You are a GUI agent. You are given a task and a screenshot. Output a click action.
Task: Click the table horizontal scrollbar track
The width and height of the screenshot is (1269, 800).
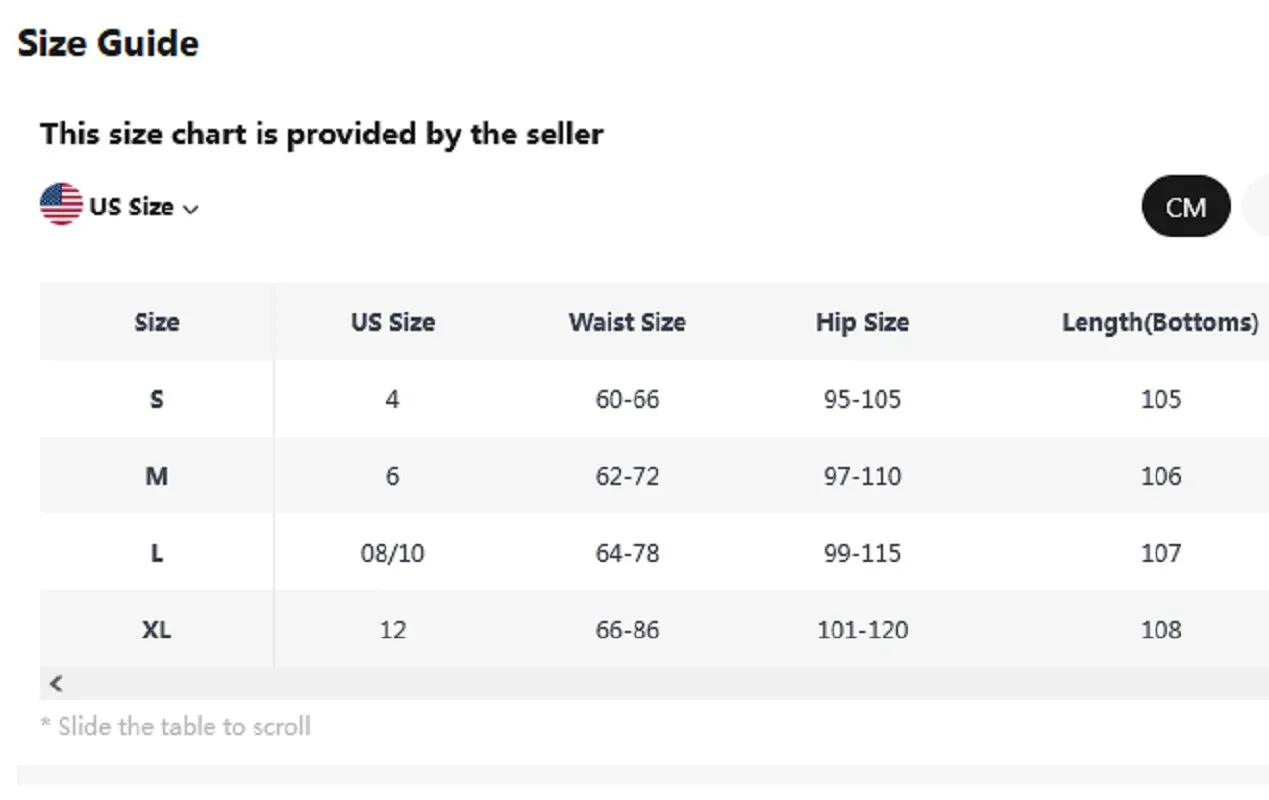click(654, 683)
